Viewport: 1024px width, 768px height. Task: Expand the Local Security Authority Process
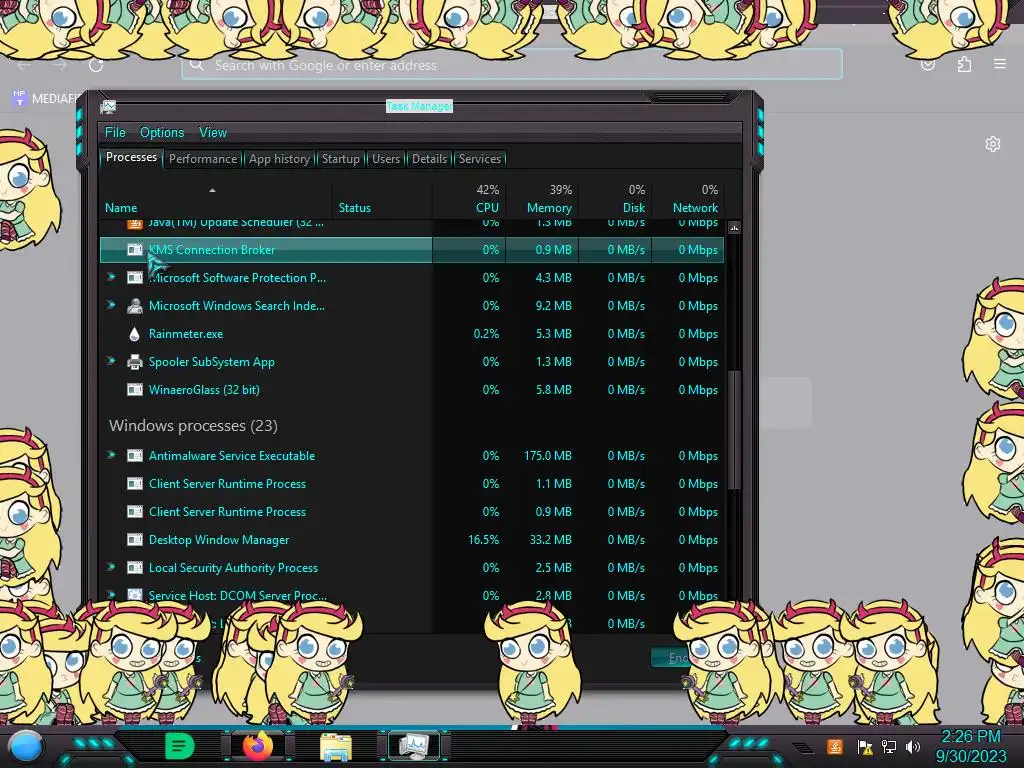pyautogui.click(x=112, y=568)
